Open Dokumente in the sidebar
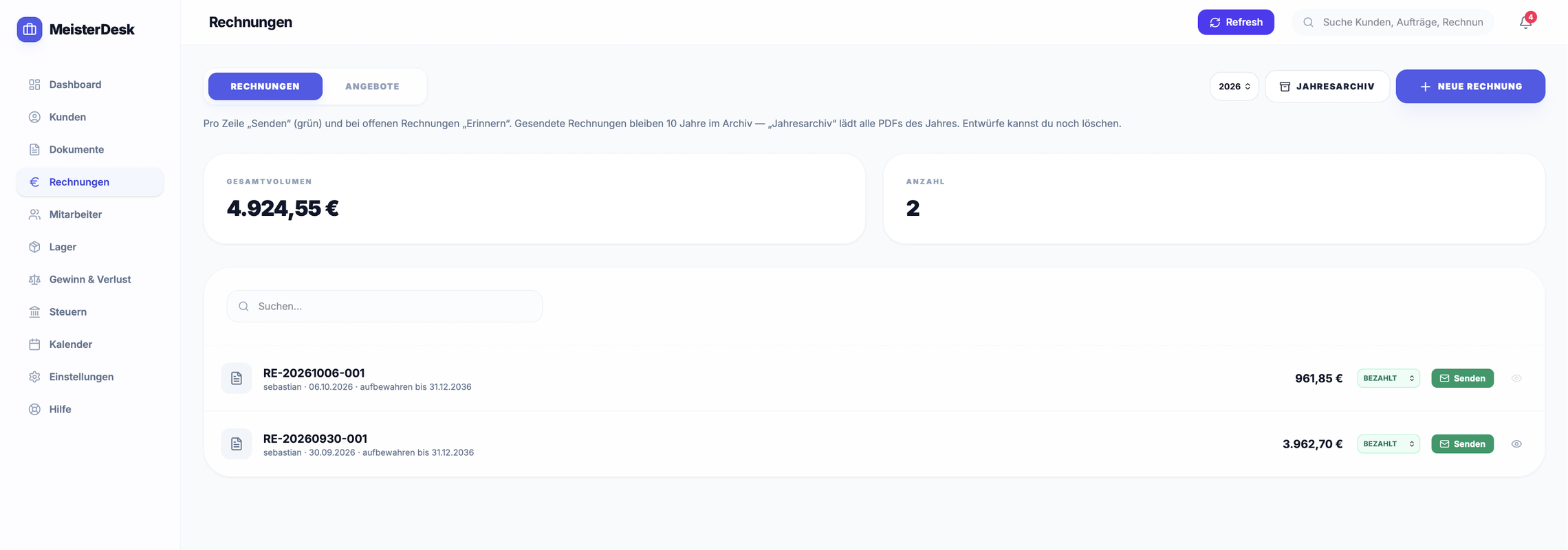This screenshot has height=550, width=1568. (90, 149)
